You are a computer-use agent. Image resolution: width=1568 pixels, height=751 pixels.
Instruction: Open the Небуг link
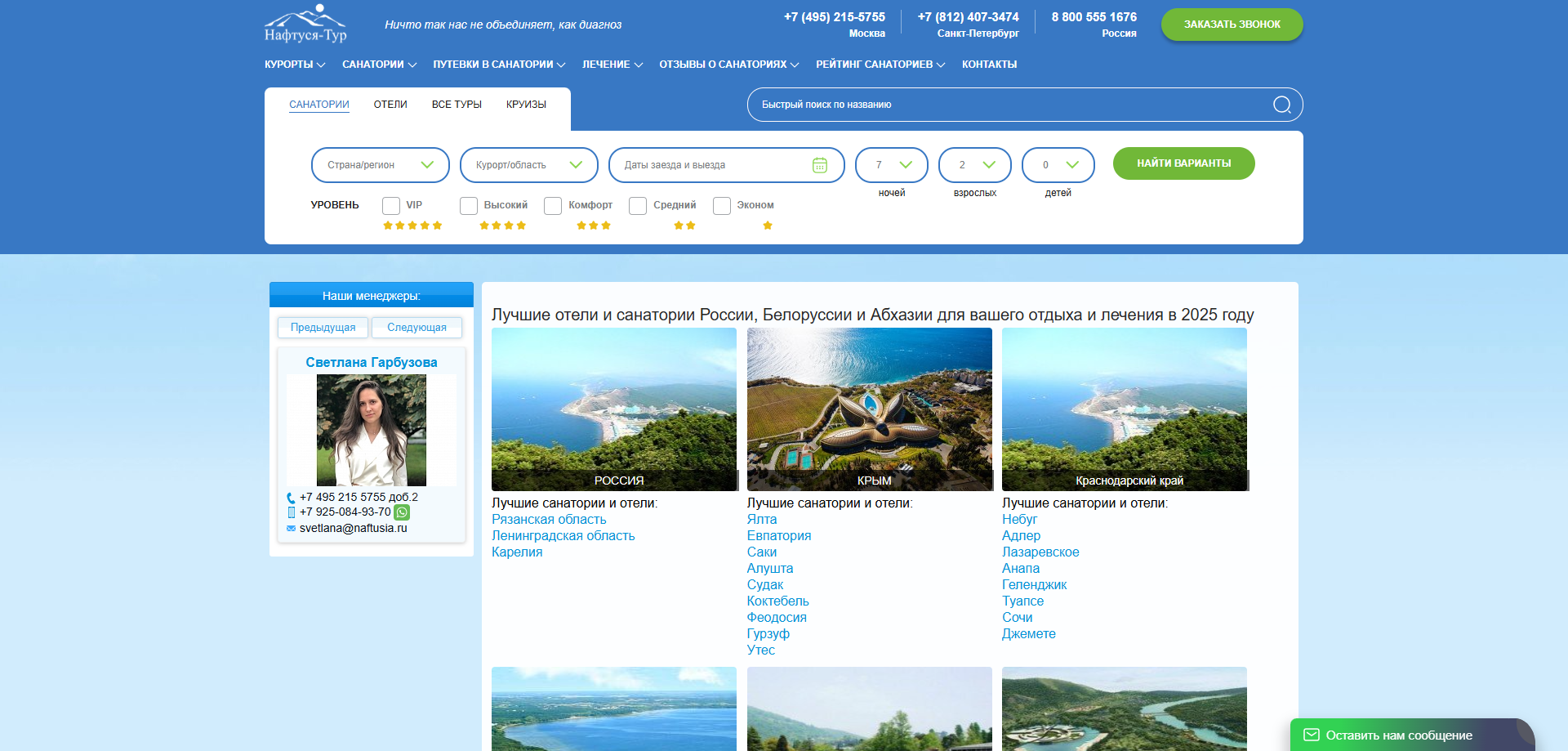[x=1019, y=520]
